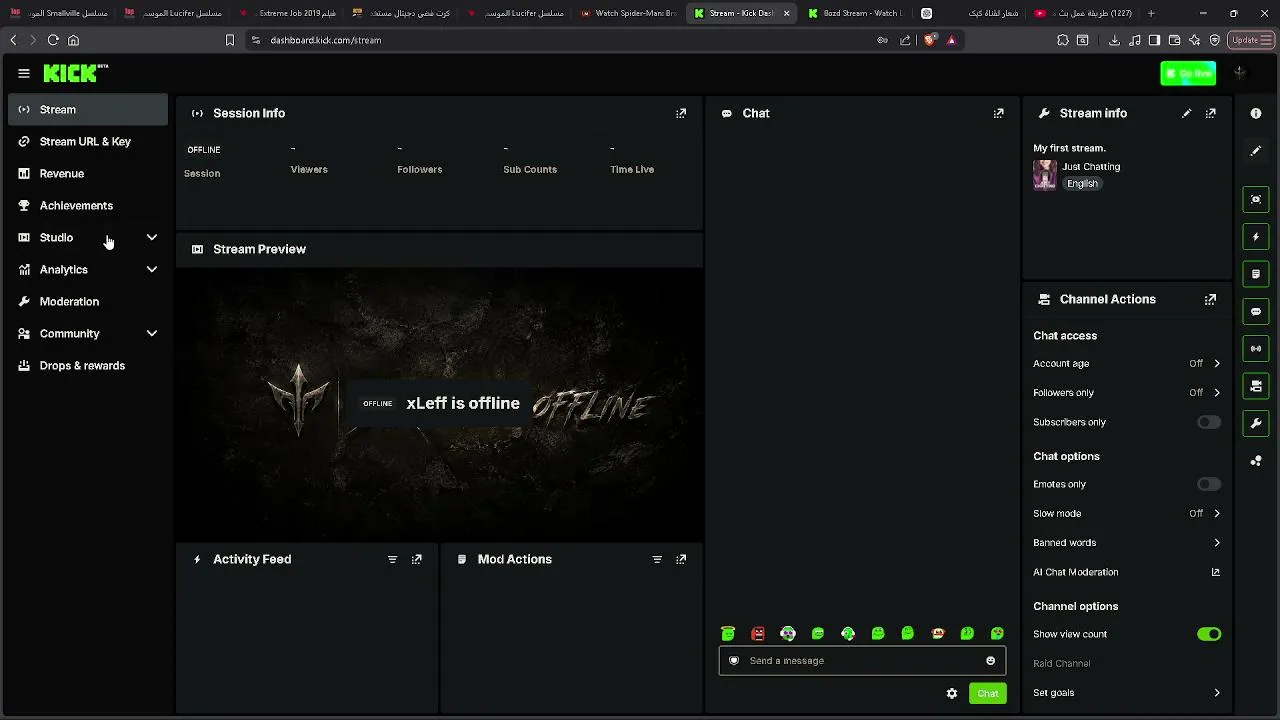This screenshot has width=1280, height=720.
Task: Go to Stream URL & Key
Action: pyautogui.click(x=88, y=141)
